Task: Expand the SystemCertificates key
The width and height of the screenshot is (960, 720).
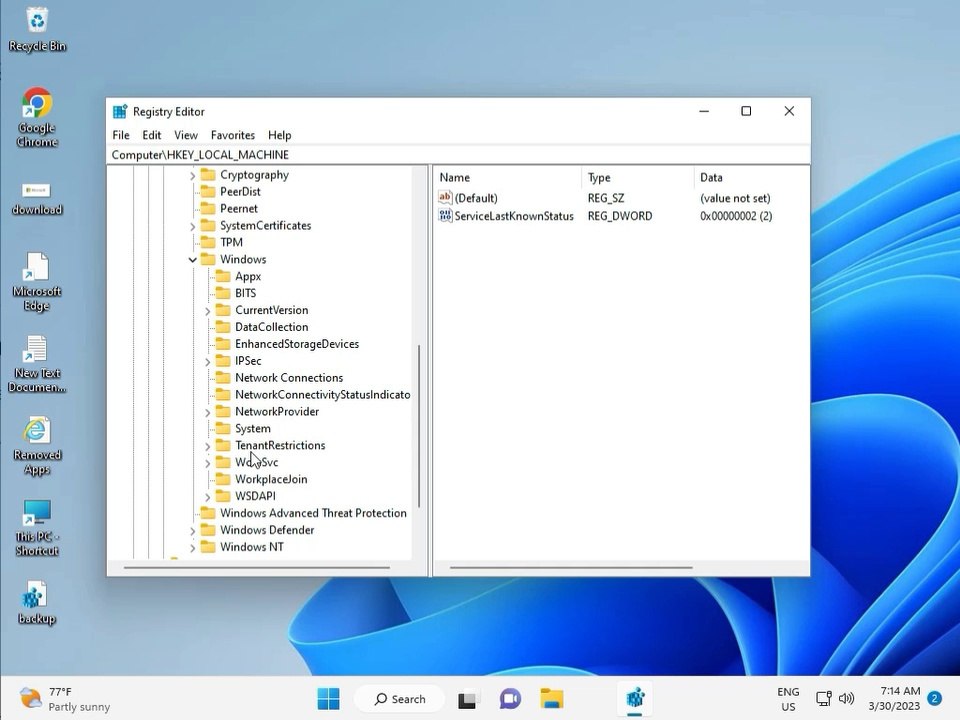Action: [x=192, y=227]
